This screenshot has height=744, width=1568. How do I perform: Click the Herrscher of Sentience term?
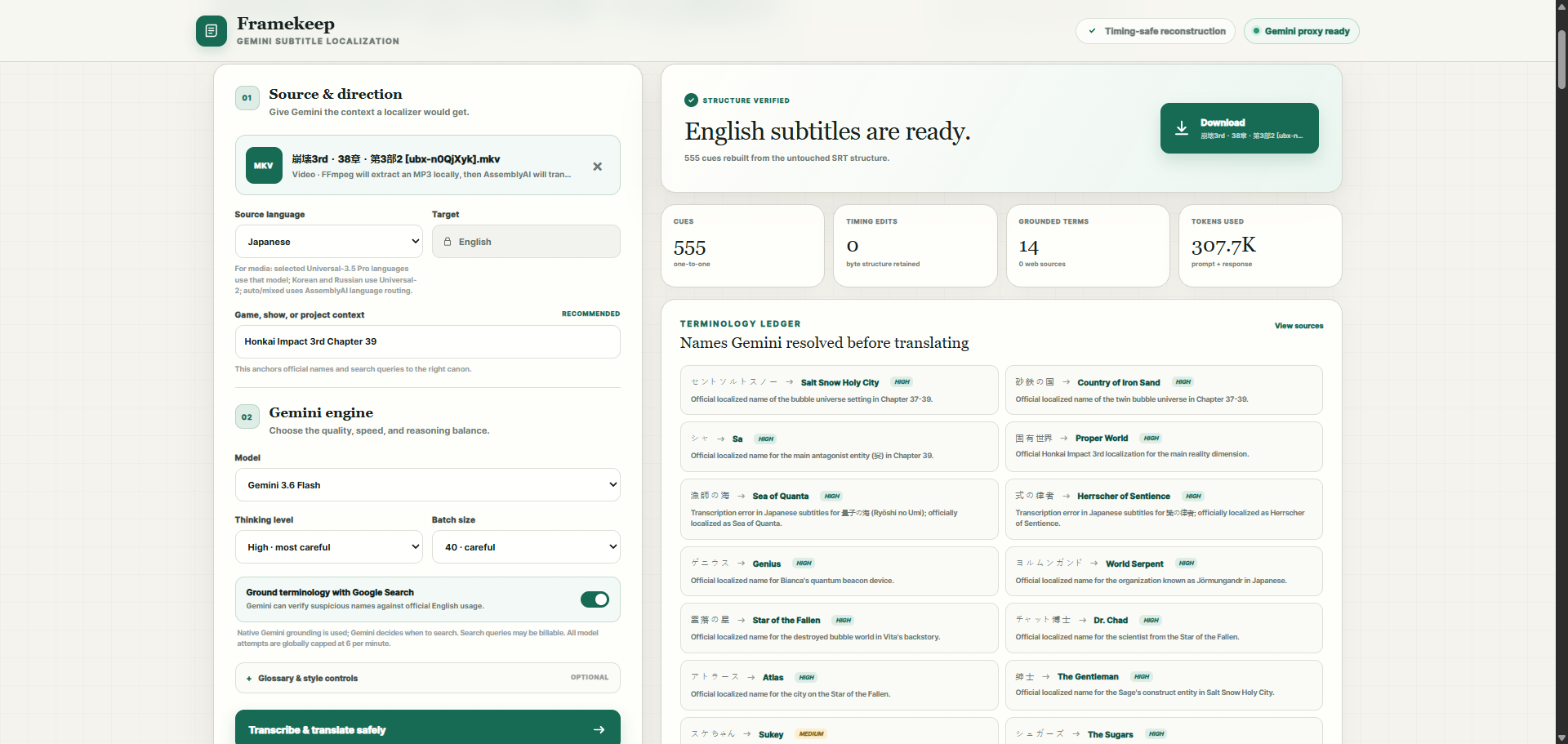tap(1124, 496)
